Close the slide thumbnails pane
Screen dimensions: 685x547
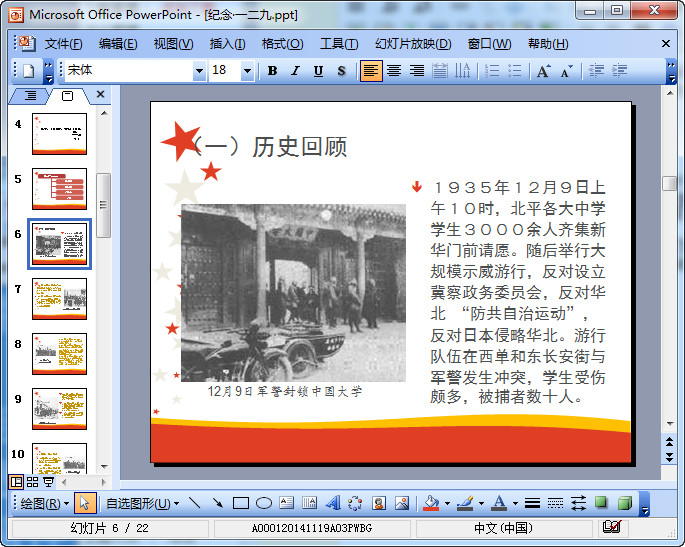click(x=100, y=94)
